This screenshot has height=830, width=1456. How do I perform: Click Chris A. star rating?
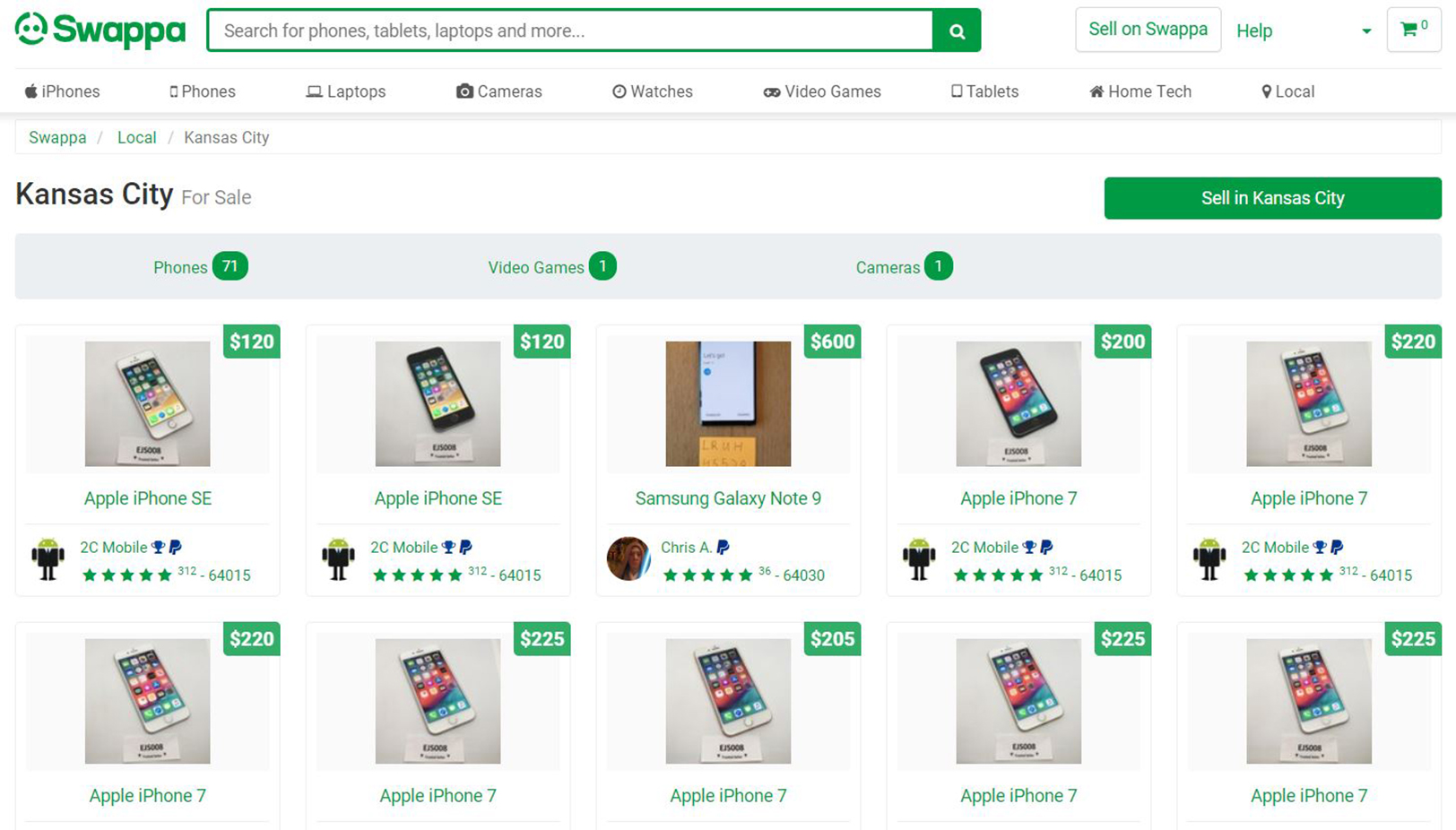click(707, 575)
